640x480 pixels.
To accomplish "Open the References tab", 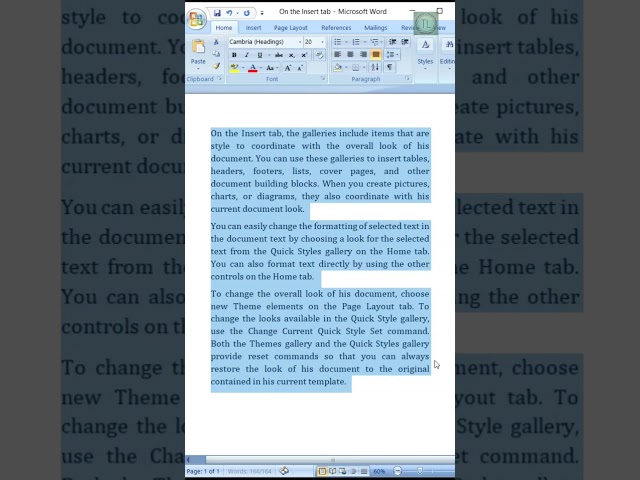I will coord(336,28).
